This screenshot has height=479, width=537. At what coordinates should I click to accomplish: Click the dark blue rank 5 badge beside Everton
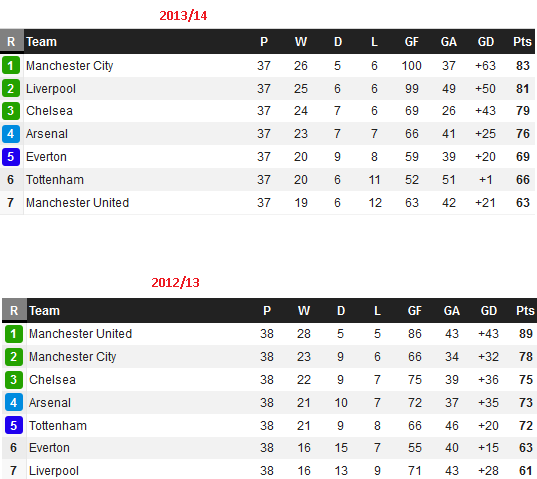(11, 156)
